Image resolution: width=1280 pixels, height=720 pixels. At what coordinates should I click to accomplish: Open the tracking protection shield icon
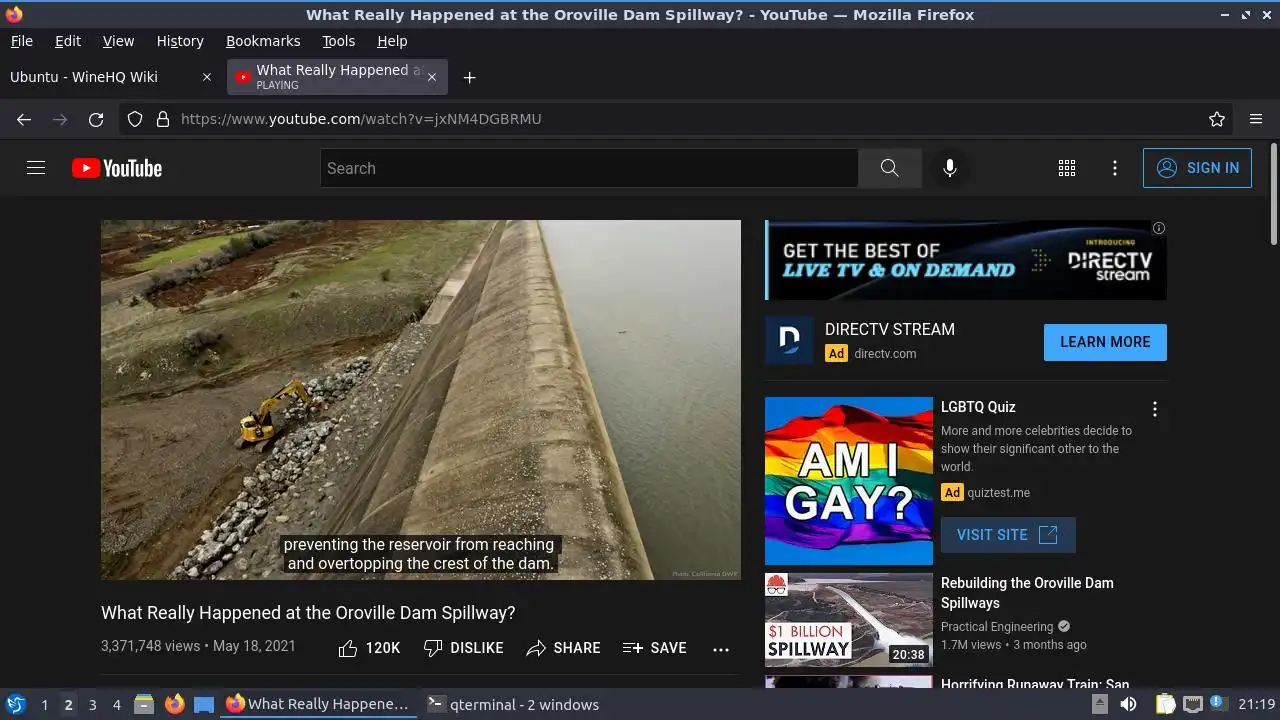135,119
